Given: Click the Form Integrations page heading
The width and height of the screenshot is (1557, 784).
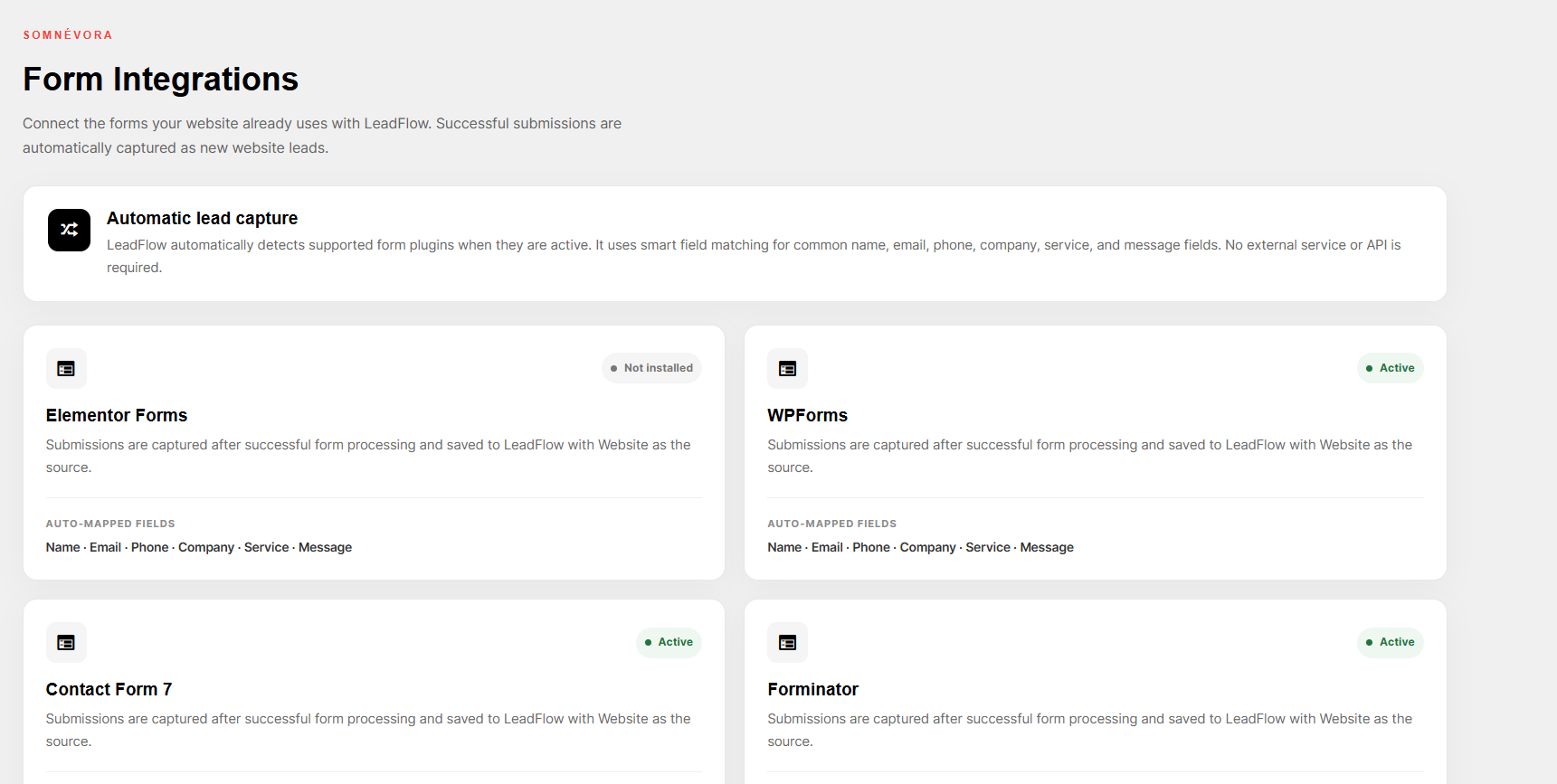Looking at the screenshot, I should pos(160,80).
